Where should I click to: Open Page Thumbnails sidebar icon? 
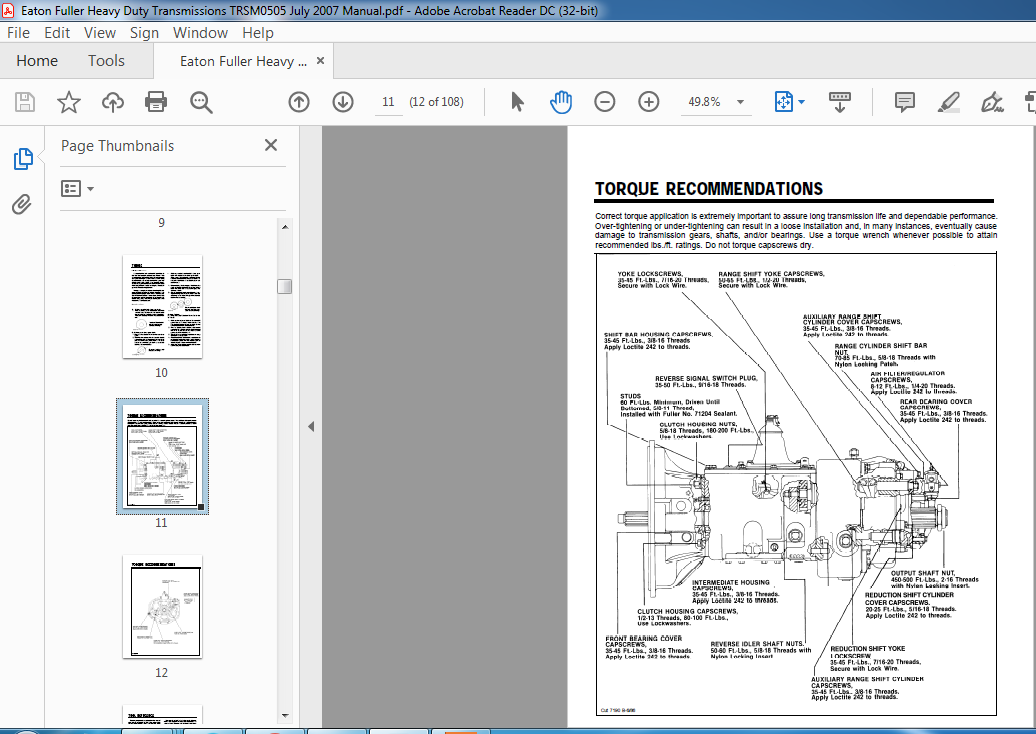tap(23, 159)
